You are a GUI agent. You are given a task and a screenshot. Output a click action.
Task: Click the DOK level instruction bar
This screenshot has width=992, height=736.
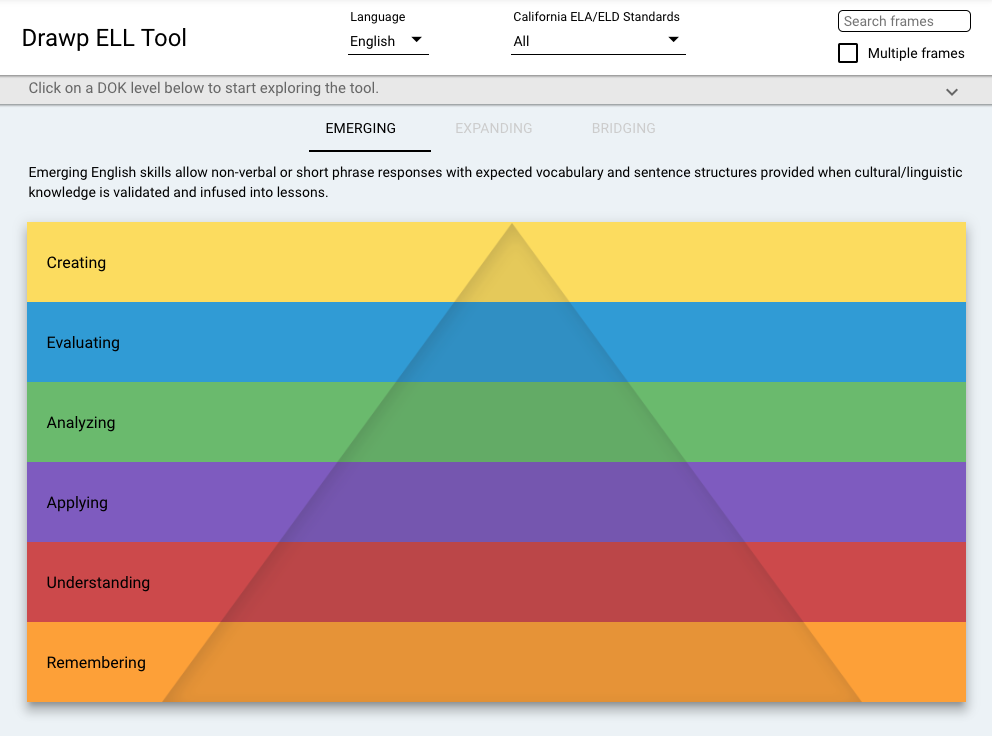point(400,90)
